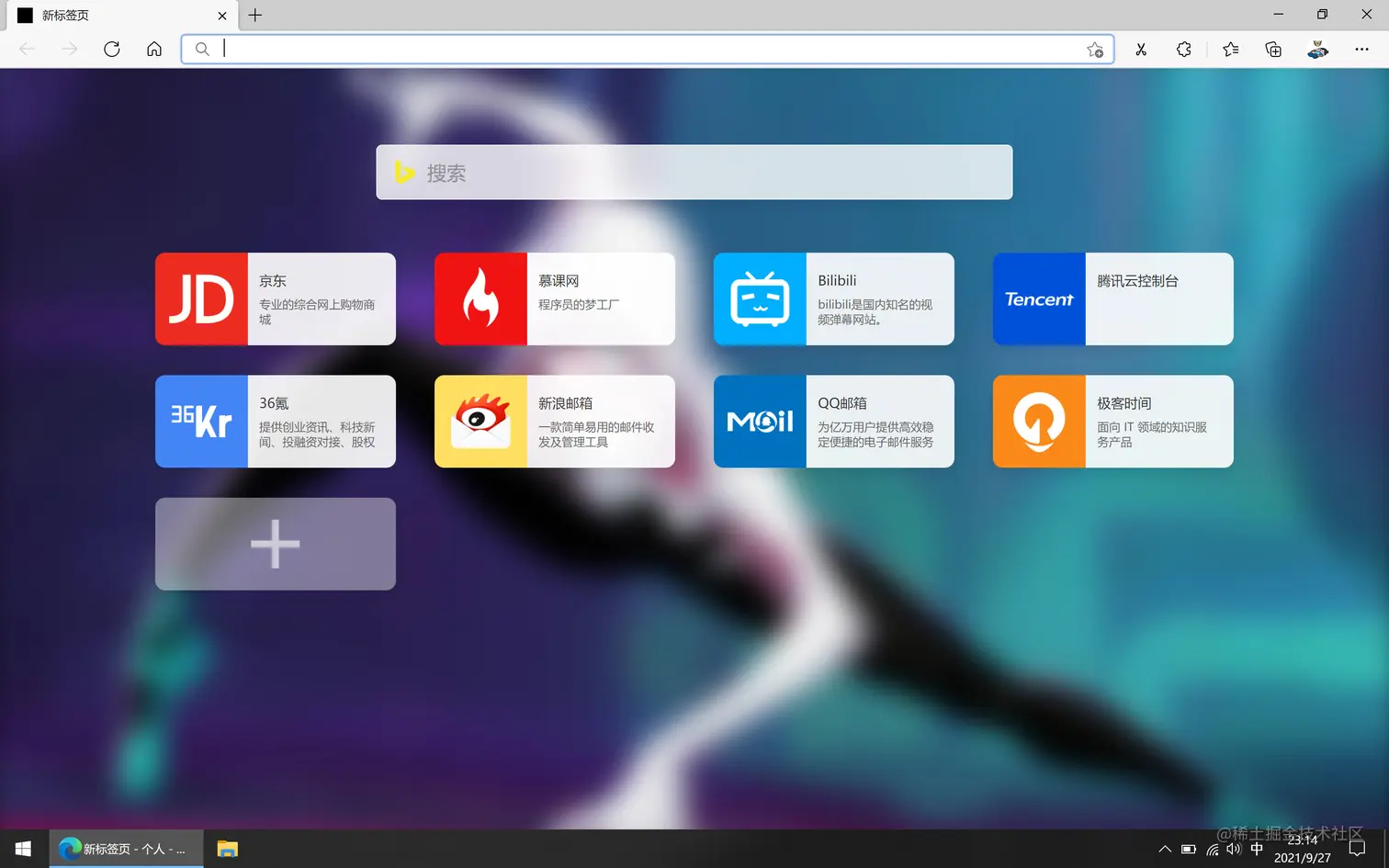Image resolution: width=1389 pixels, height=868 pixels.
Task: Open the user profile avatar
Action: tap(1317, 50)
